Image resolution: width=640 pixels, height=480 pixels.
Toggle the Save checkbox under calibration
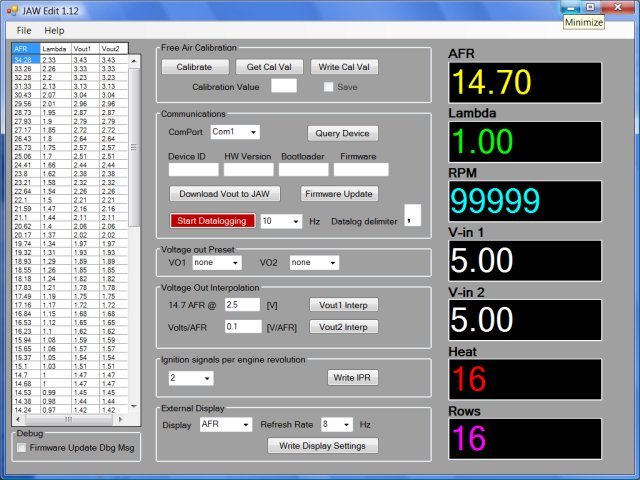[328, 87]
